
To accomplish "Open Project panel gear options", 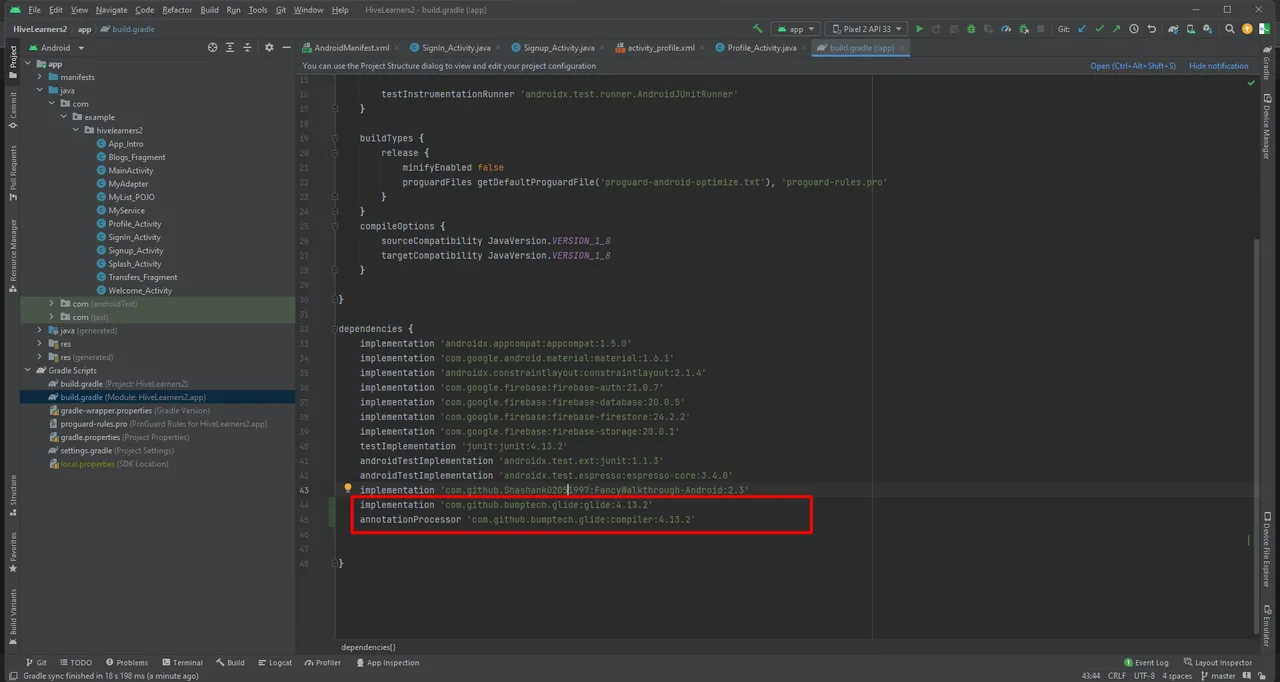I will (269, 47).
